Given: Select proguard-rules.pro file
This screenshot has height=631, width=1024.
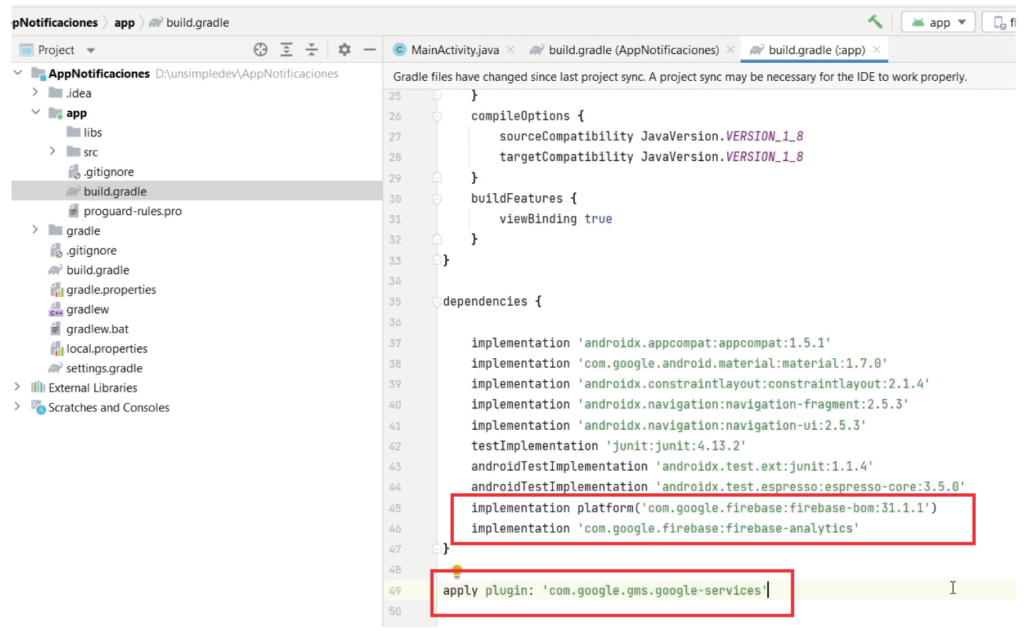Looking at the screenshot, I should 132,211.
